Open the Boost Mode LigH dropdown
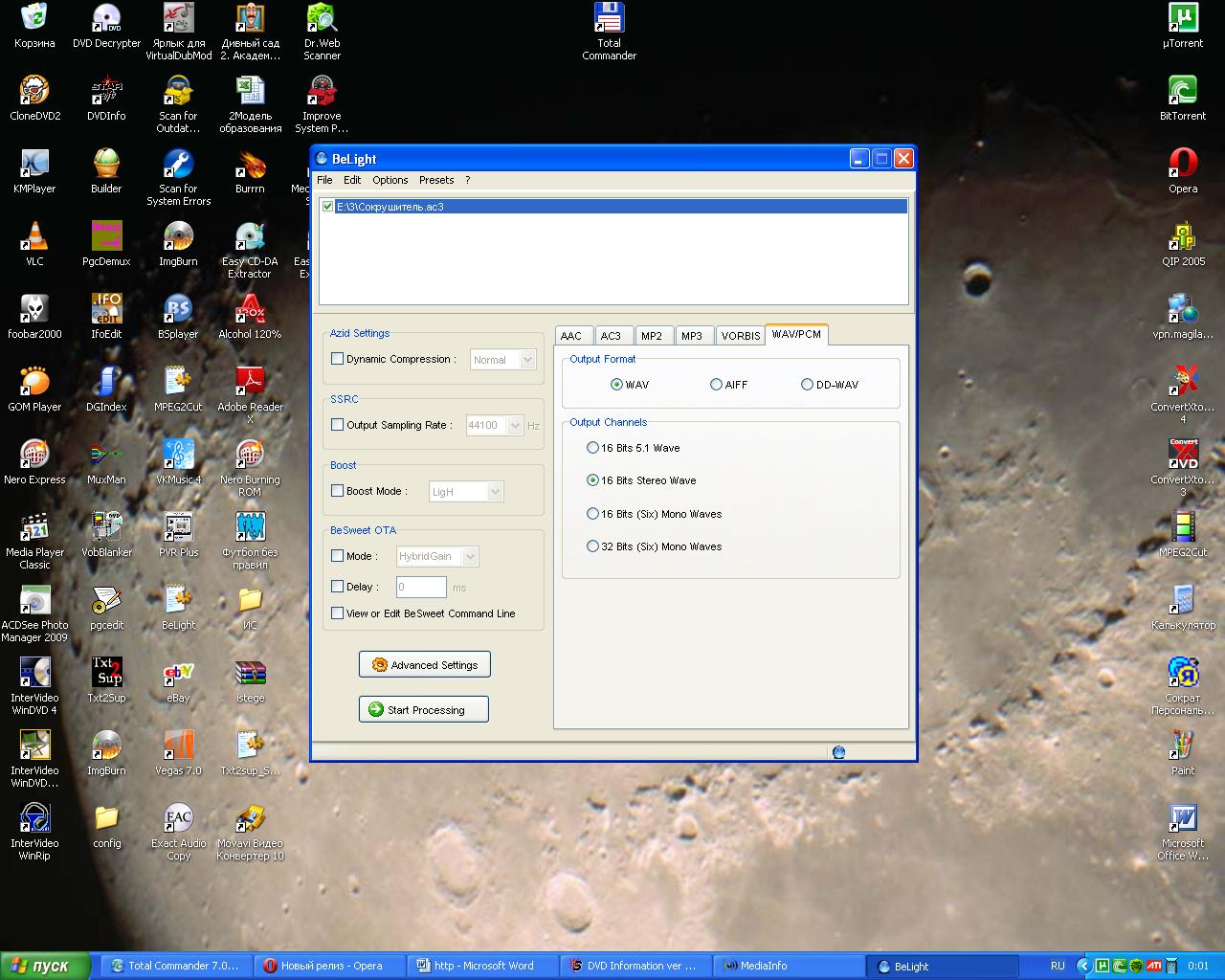The image size is (1225, 980). 495,492
